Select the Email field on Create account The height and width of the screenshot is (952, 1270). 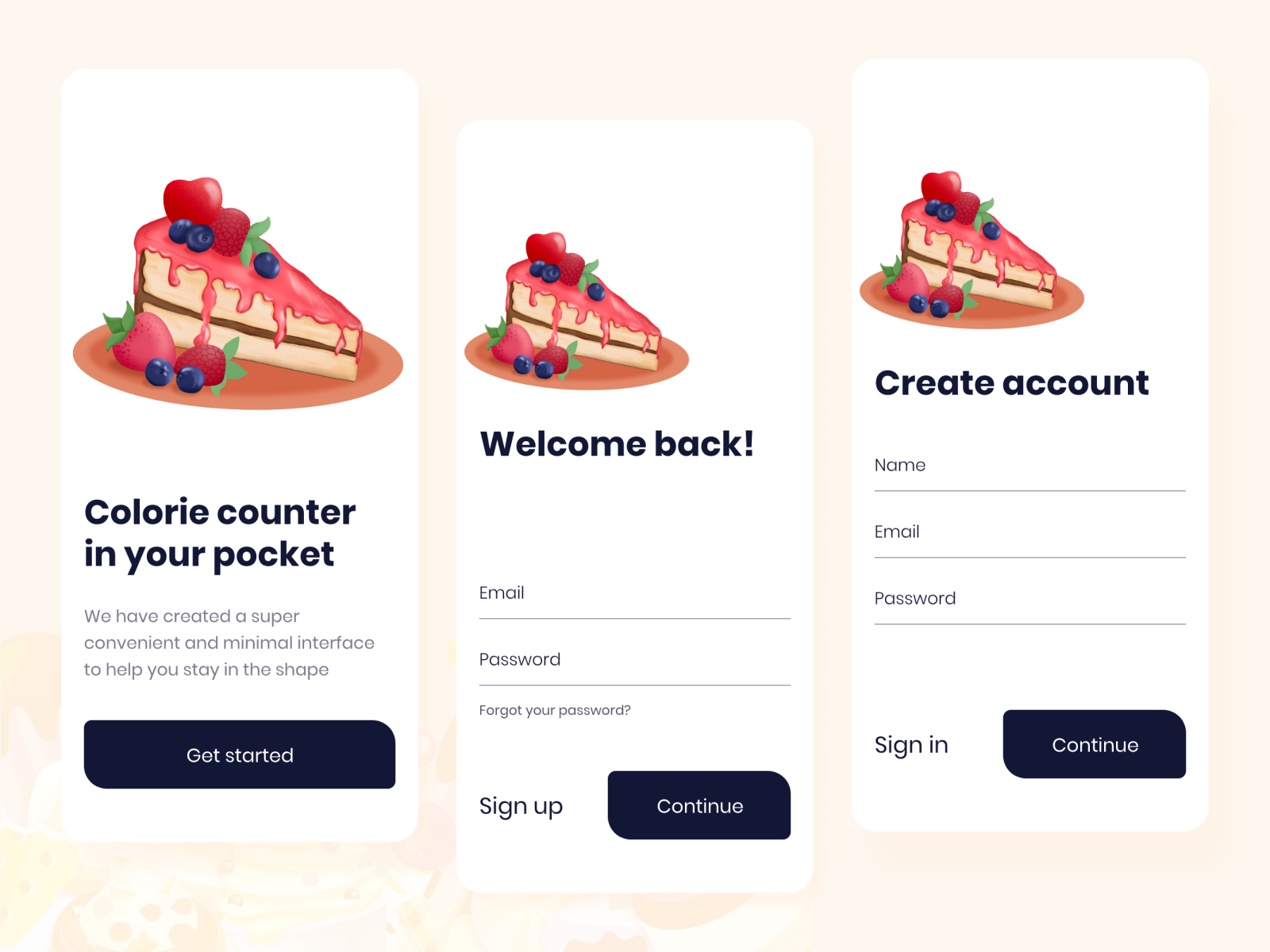(1030, 534)
